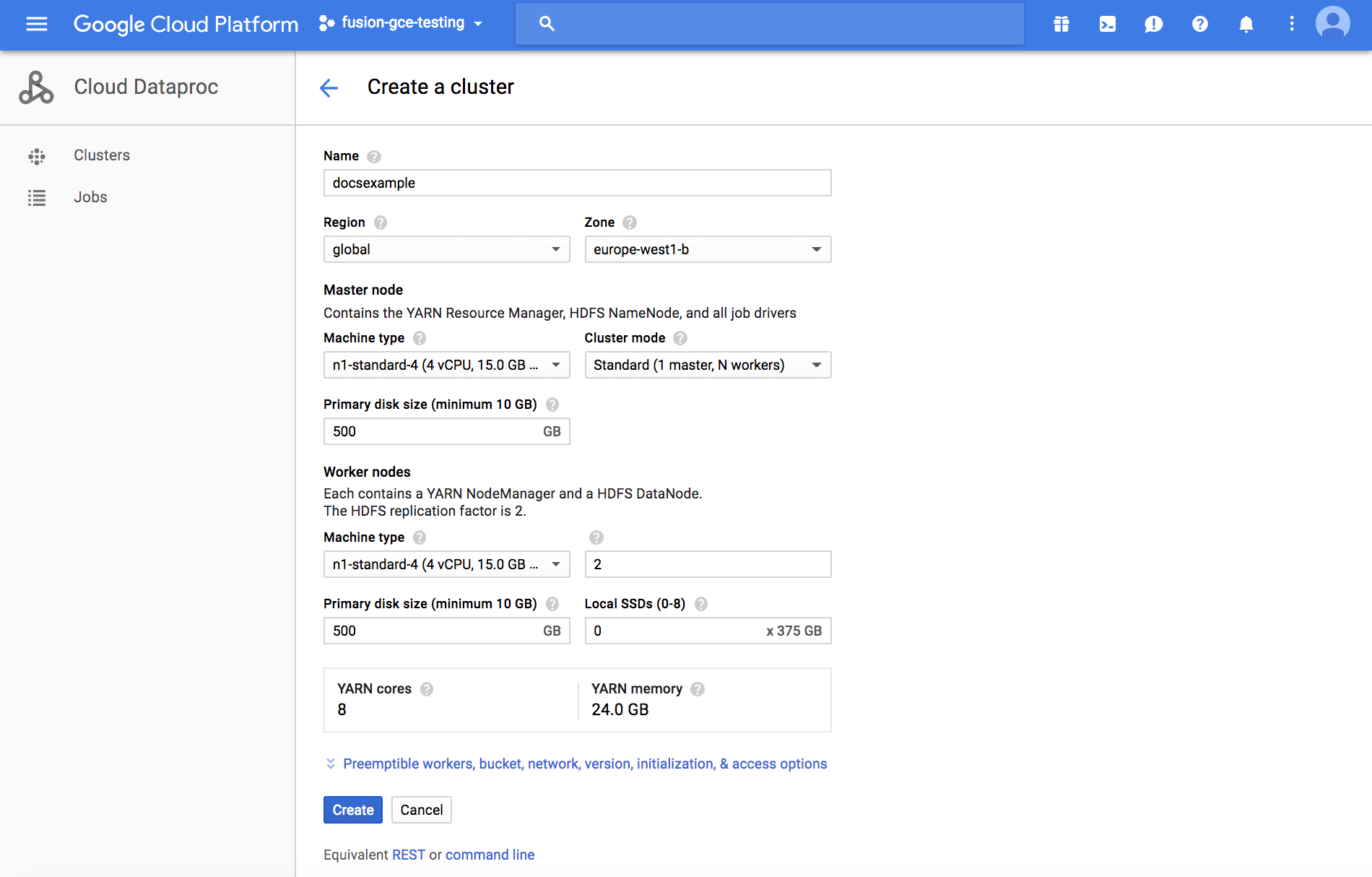Click the user account avatar
Image resolution: width=1372 pixels, height=877 pixels.
pyautogui.click(x=1332, y=24)
